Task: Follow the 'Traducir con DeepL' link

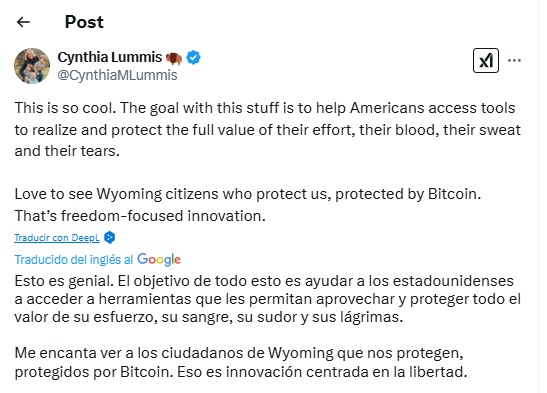Action: pos(57,238)
